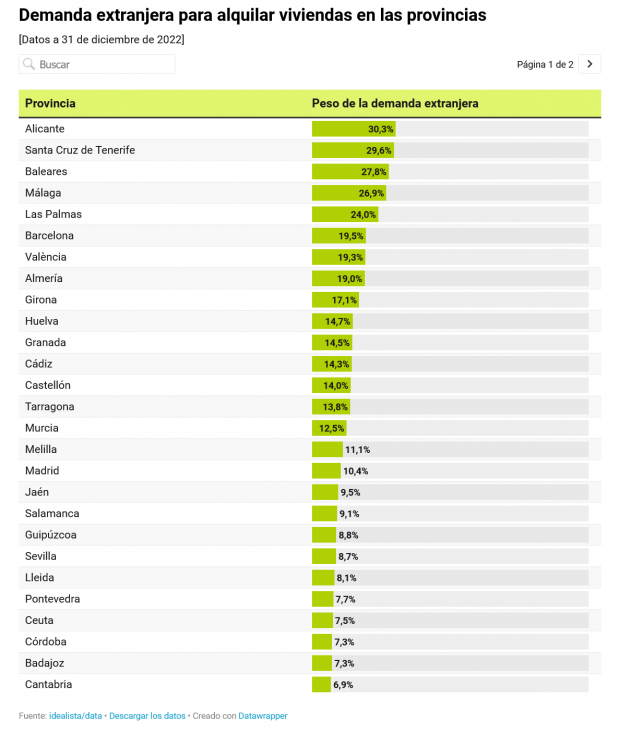Open the idealista/data source link

click(x=76, y=716)
